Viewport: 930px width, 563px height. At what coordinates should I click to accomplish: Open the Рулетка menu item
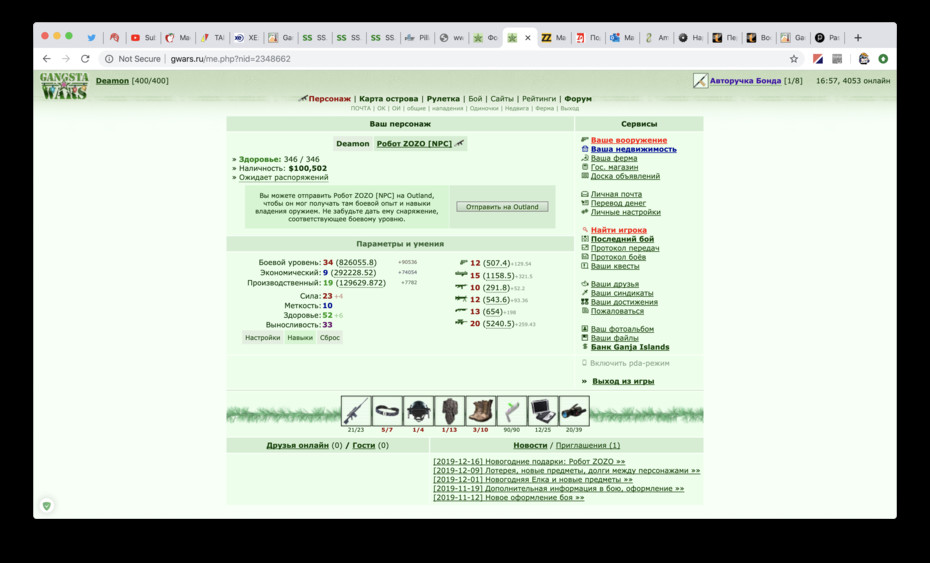click(x=443, y=98)
